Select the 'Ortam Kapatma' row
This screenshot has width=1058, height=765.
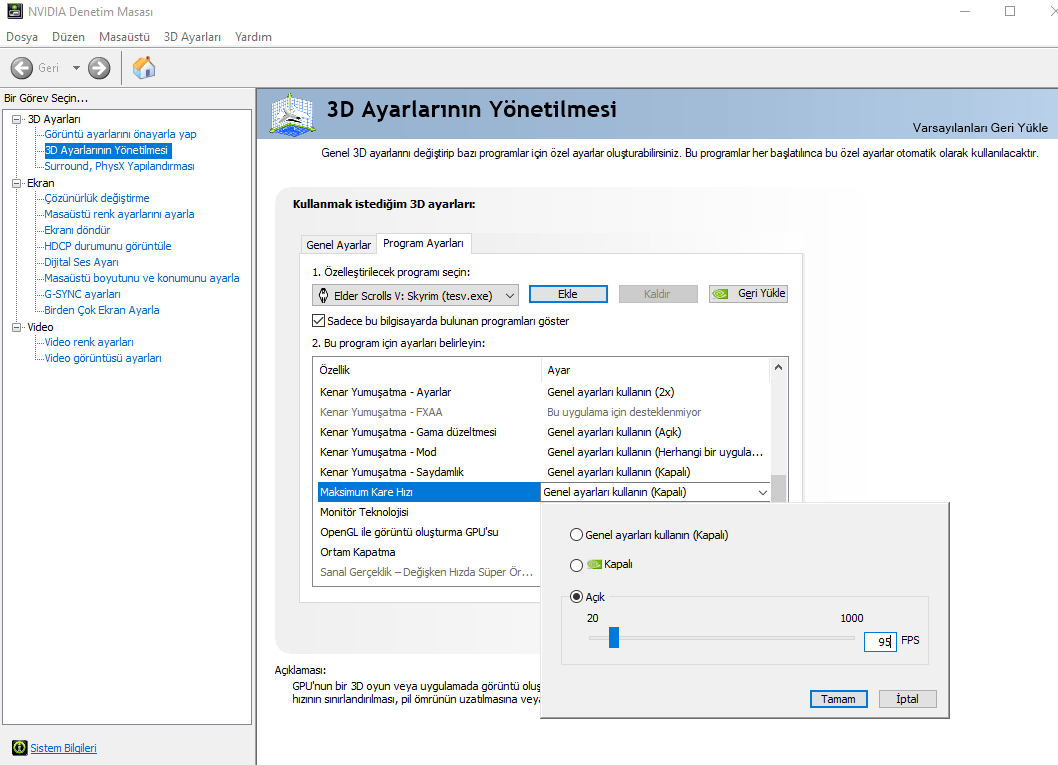click(x=429, y=552)
